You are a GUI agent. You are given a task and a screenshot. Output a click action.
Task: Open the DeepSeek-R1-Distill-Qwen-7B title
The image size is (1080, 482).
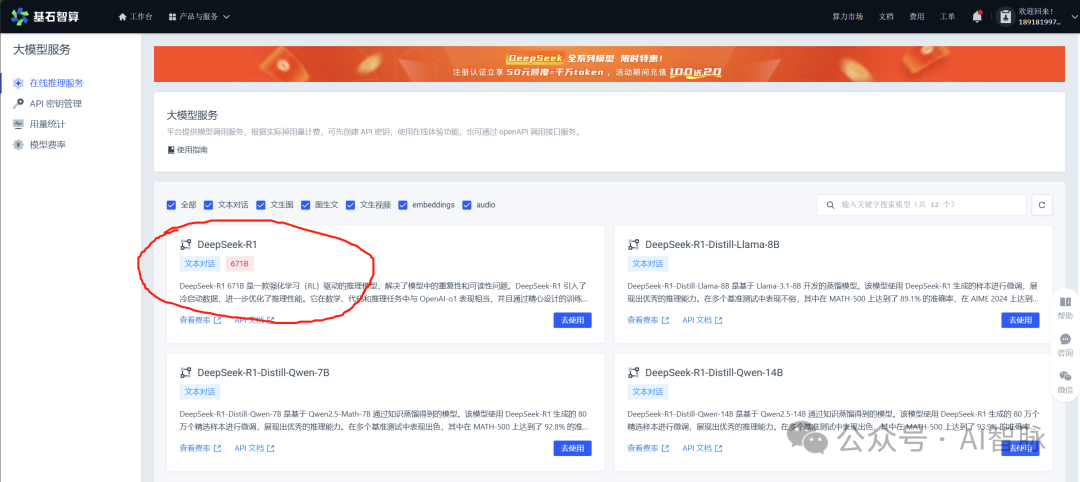pyautogui.click(x=263, y=373)
